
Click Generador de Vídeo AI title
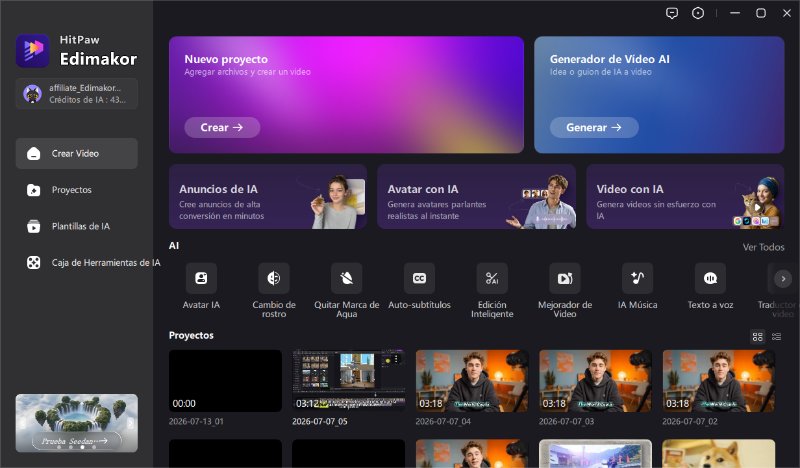tap(610, 59)
